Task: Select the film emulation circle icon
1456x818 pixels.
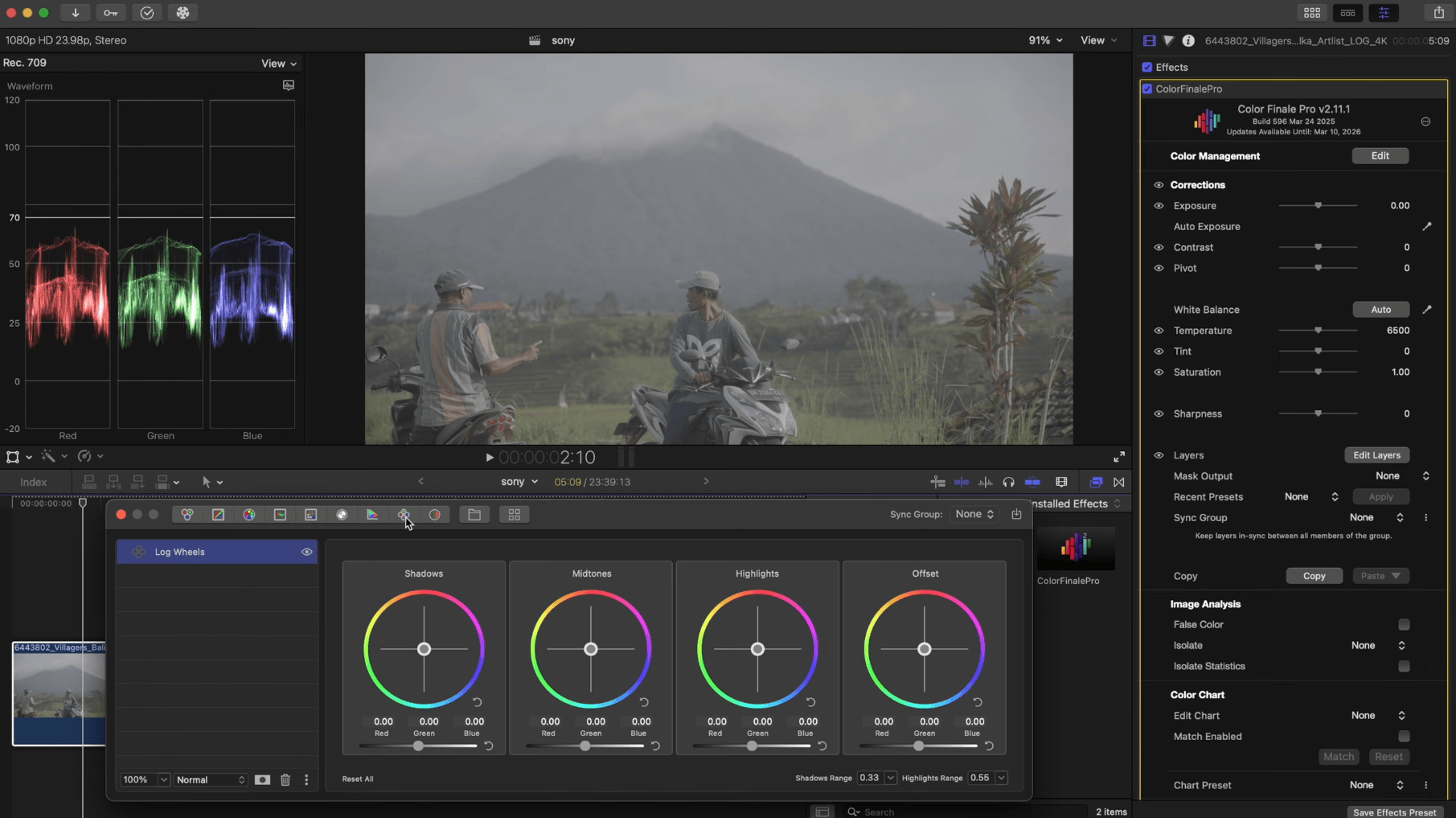Action: (x=435, y=515)
